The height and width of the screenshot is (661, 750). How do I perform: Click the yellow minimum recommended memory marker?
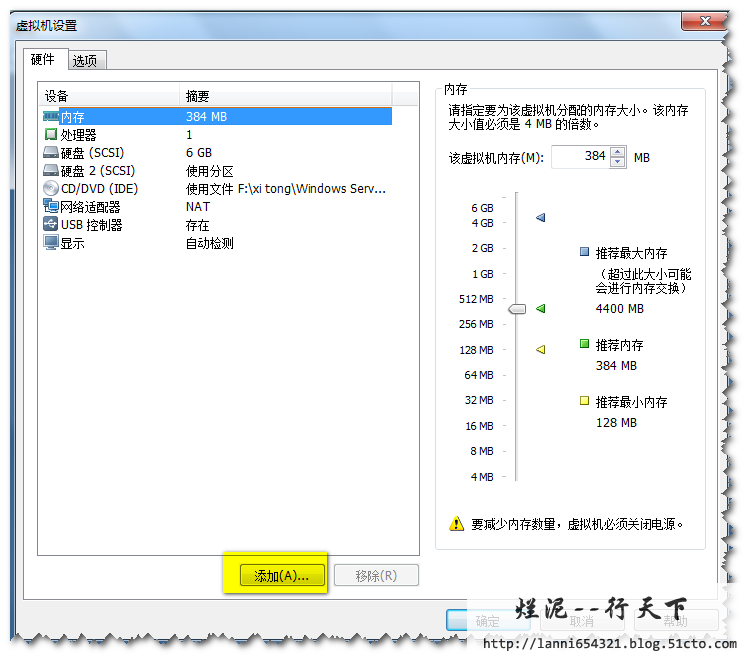click(x=541, y=349)
